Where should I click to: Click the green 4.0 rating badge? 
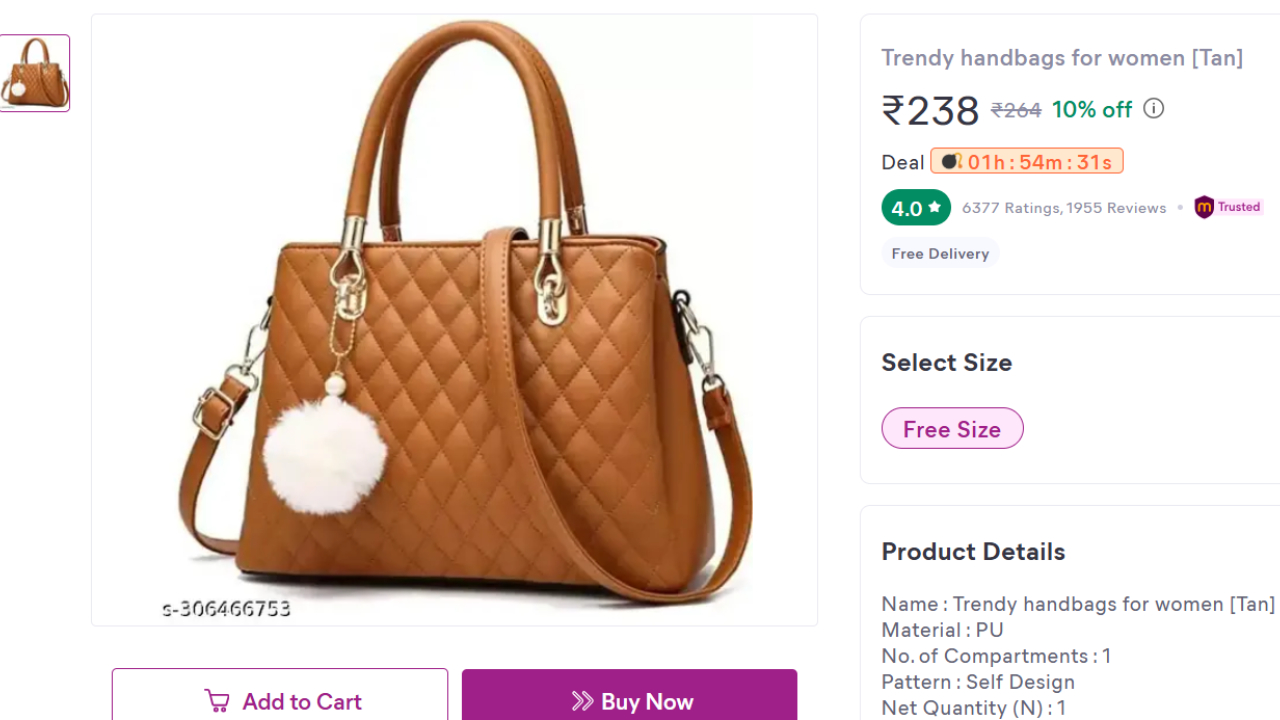point(915,207)
